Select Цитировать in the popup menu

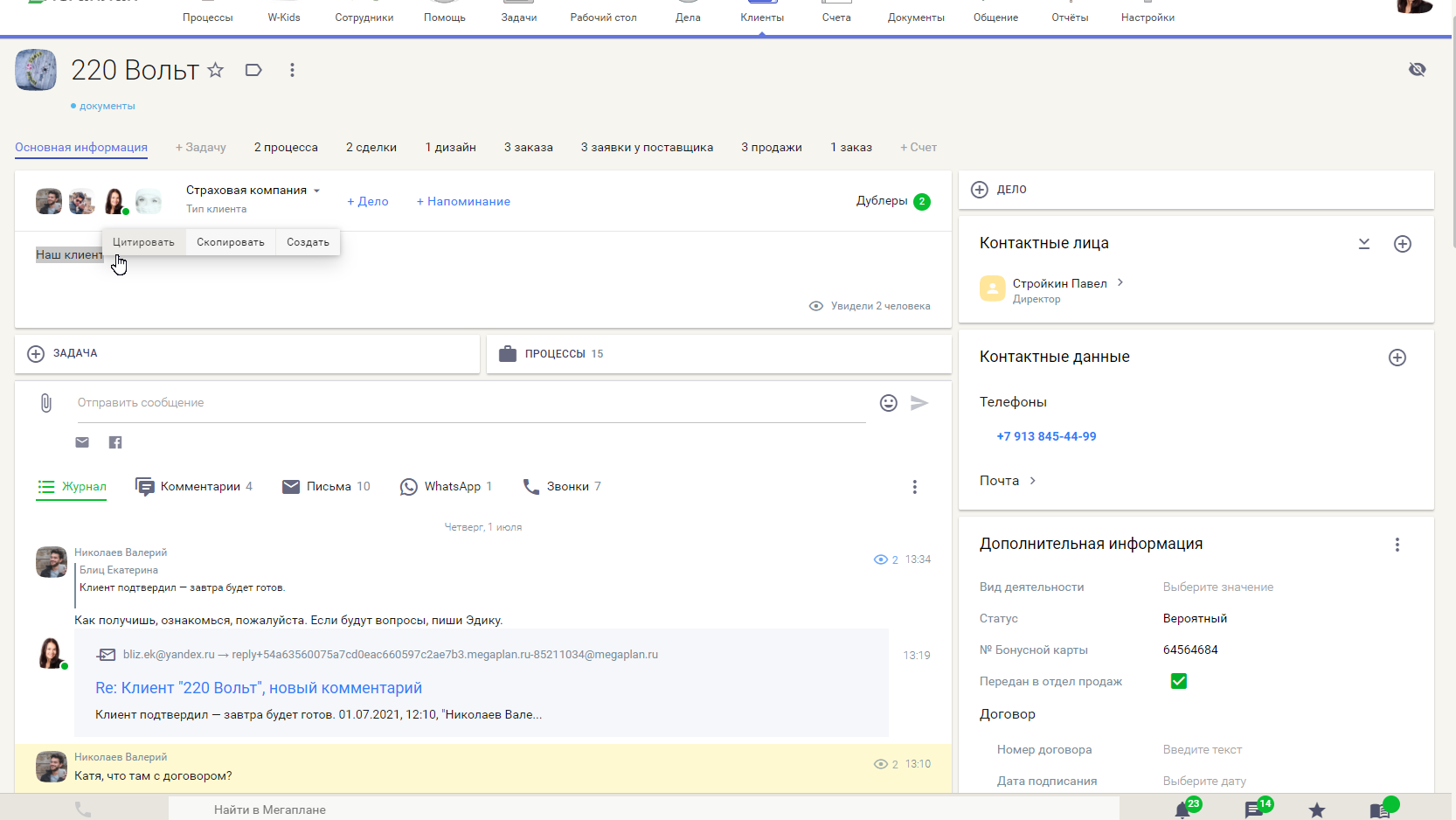(x=143, y=242)
